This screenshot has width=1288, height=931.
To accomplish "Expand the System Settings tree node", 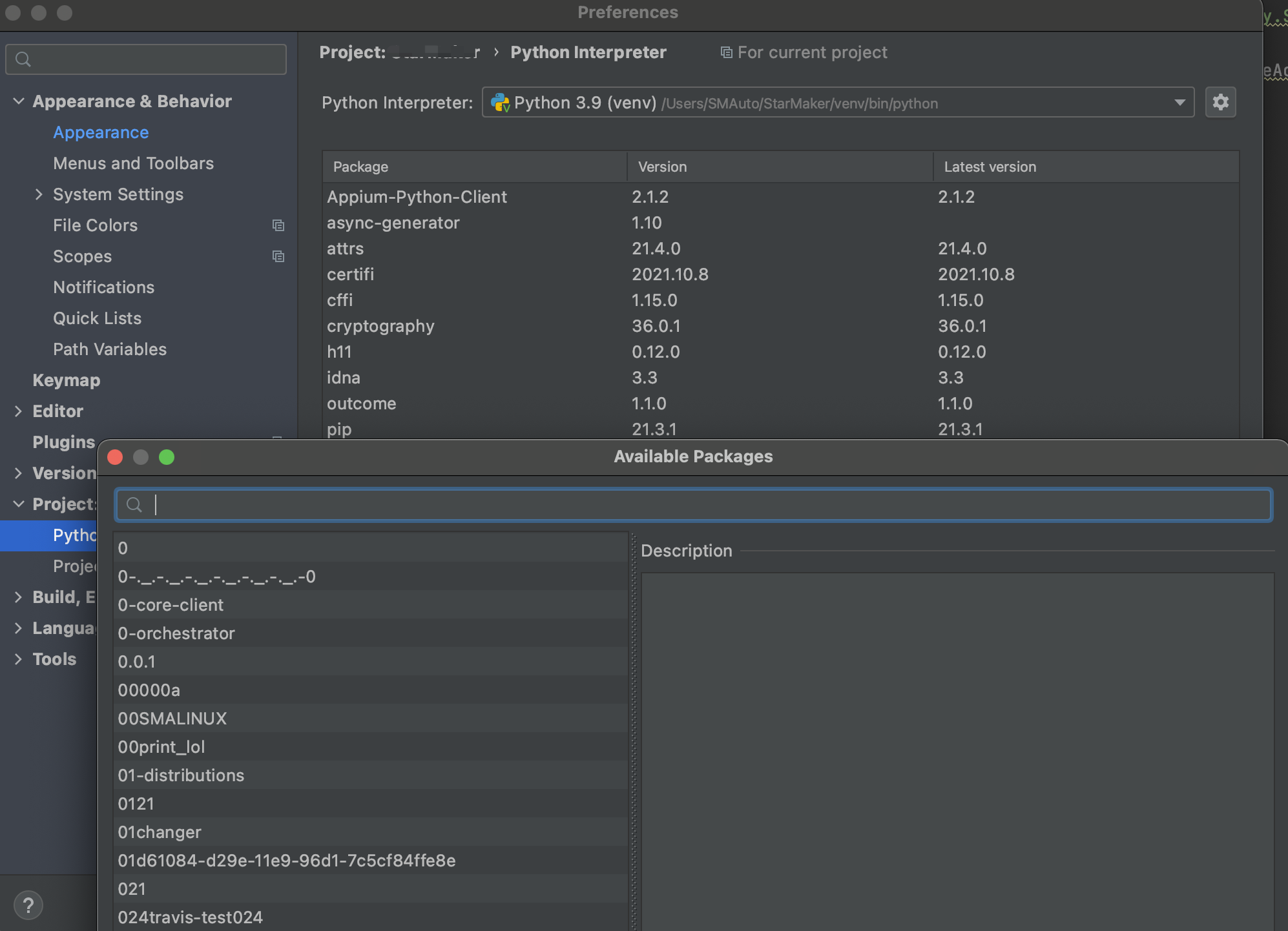I will 39,194.
